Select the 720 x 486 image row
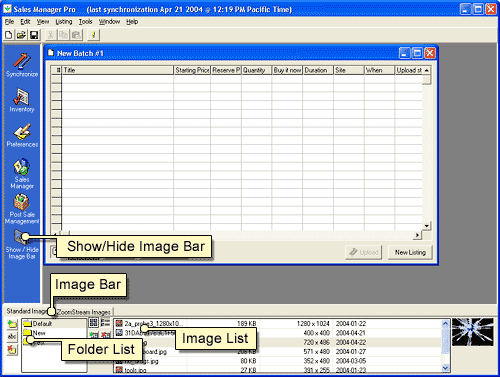 (x=278, y=342)
